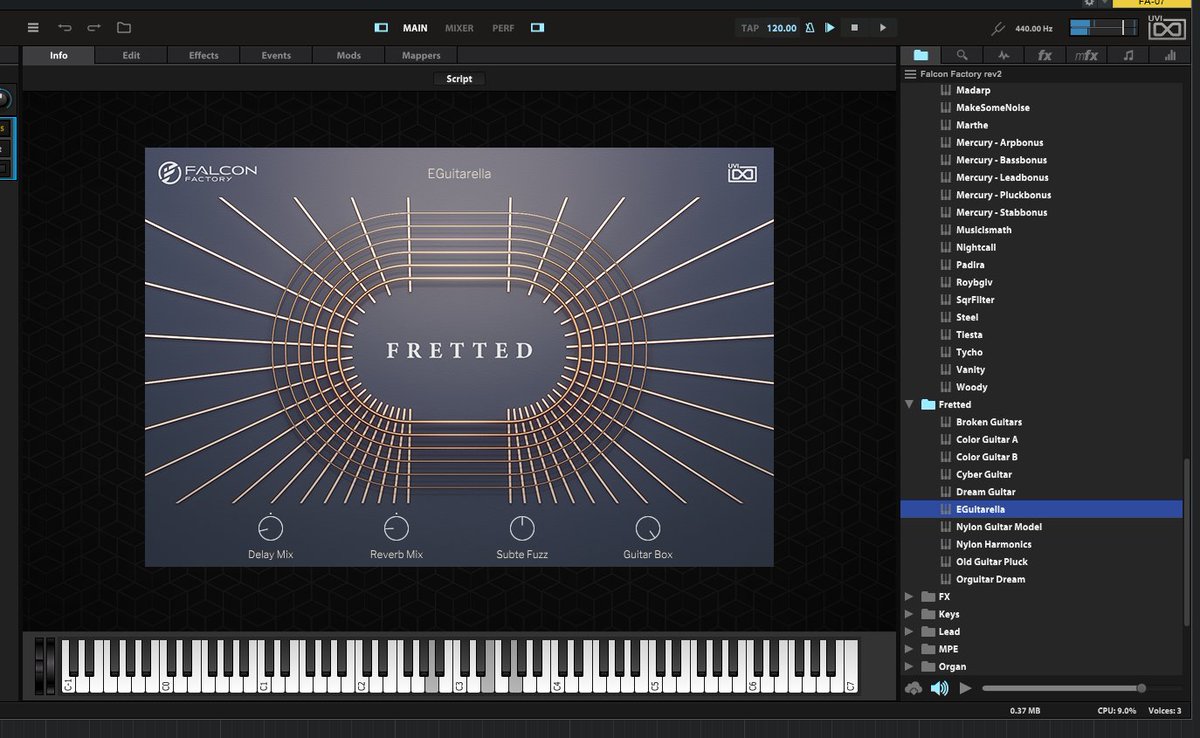The height and width of the screenshot is (738, 1200).
Task: Click the UVI logo in top bar
Action: pyautogui.click(x=1166, y=28)
